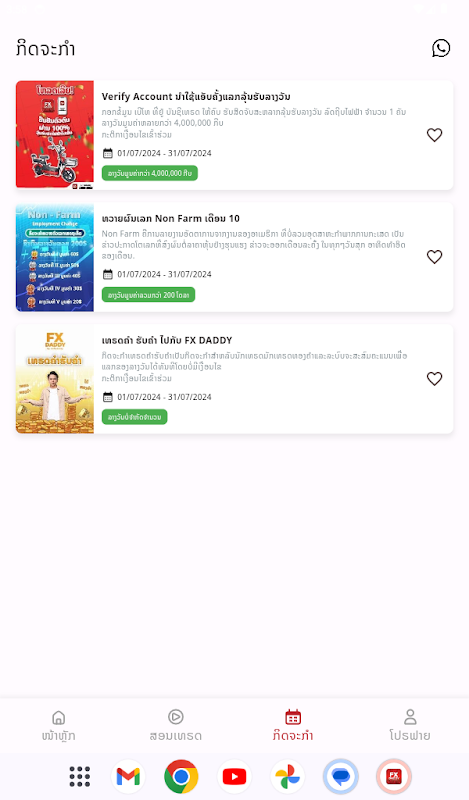This screenshot has width=469, height=800.
Task: Launch Gmail from the dock
Action: pos(128,777)
